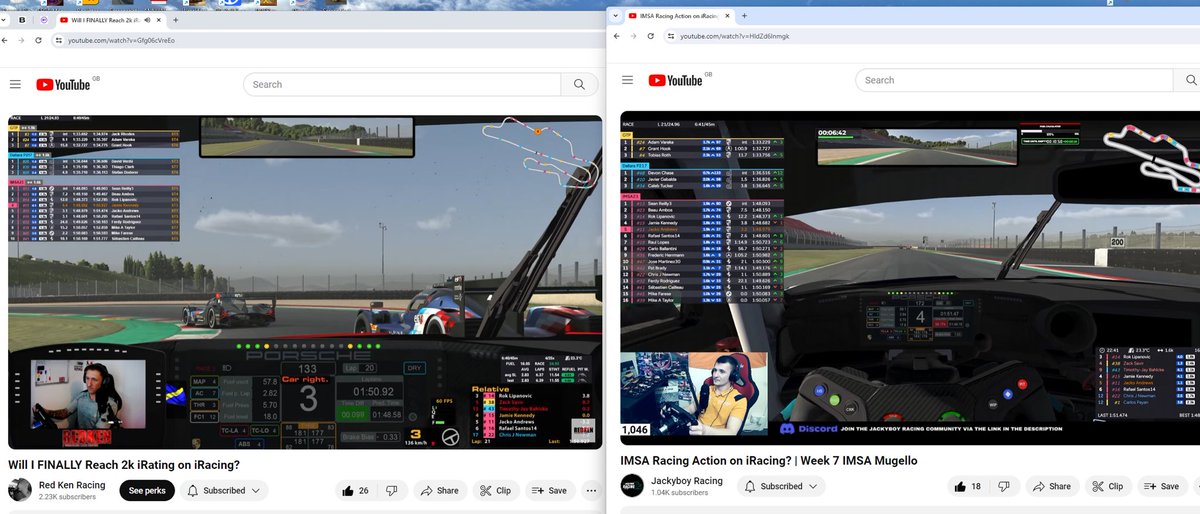
Task: Clip the Red Ken Racing video
Action: pyautogui.click(x=495, y=490)
